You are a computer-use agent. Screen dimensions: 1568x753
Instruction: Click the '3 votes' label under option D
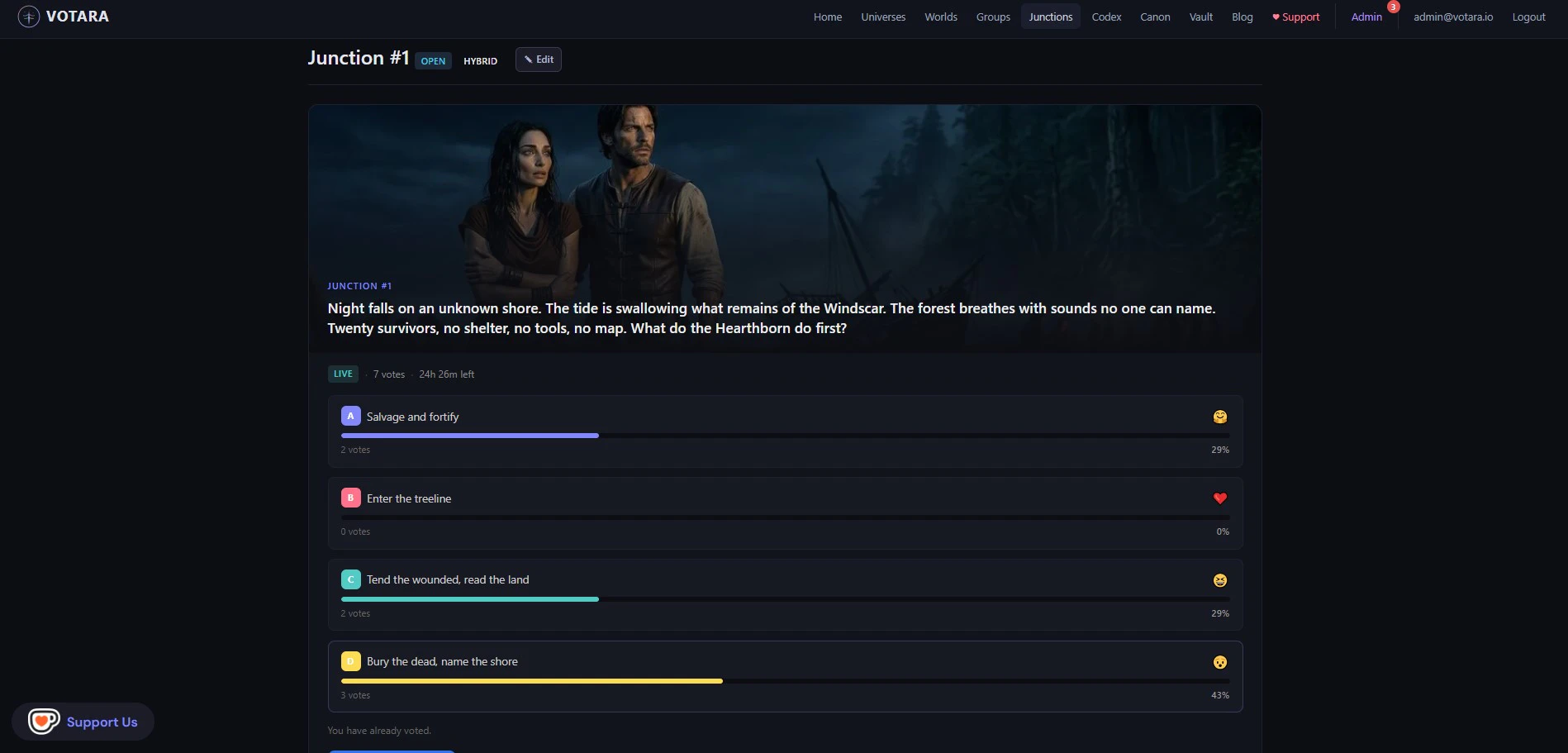[355, 695]
